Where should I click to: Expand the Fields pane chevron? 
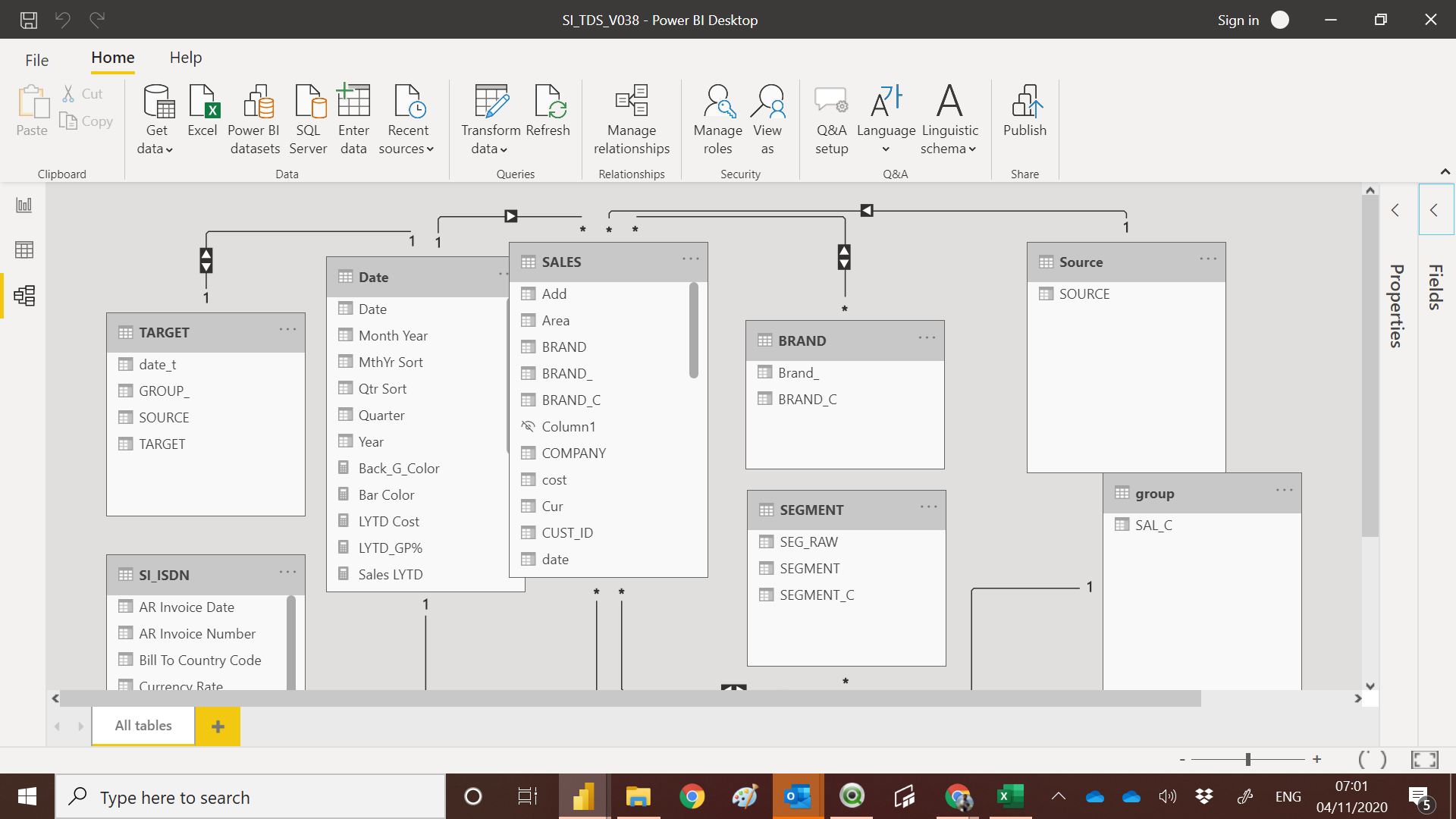(x=1434, y=211)
